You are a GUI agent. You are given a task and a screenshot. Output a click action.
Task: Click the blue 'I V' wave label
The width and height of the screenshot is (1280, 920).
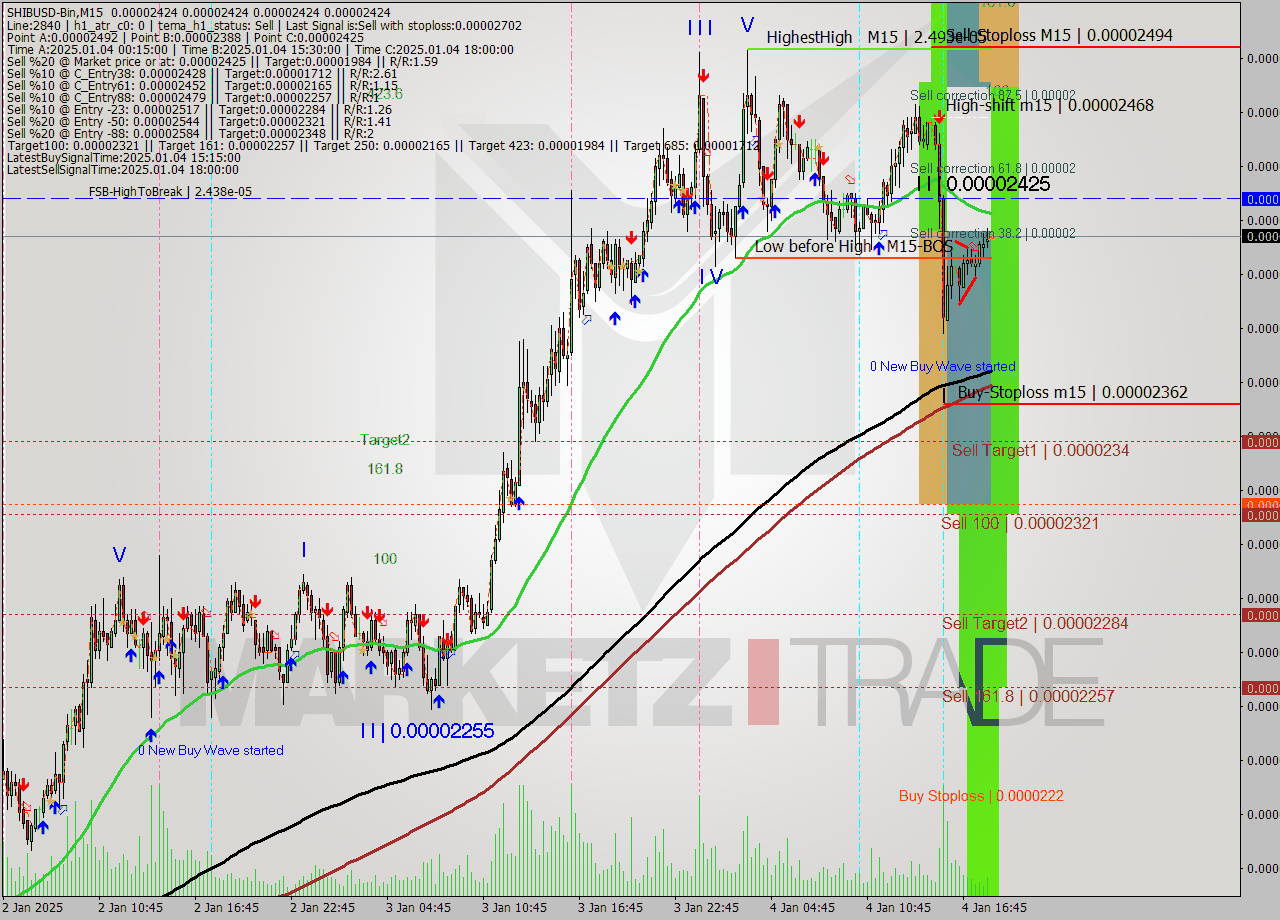pyautogui.click(x=710, y=277)
